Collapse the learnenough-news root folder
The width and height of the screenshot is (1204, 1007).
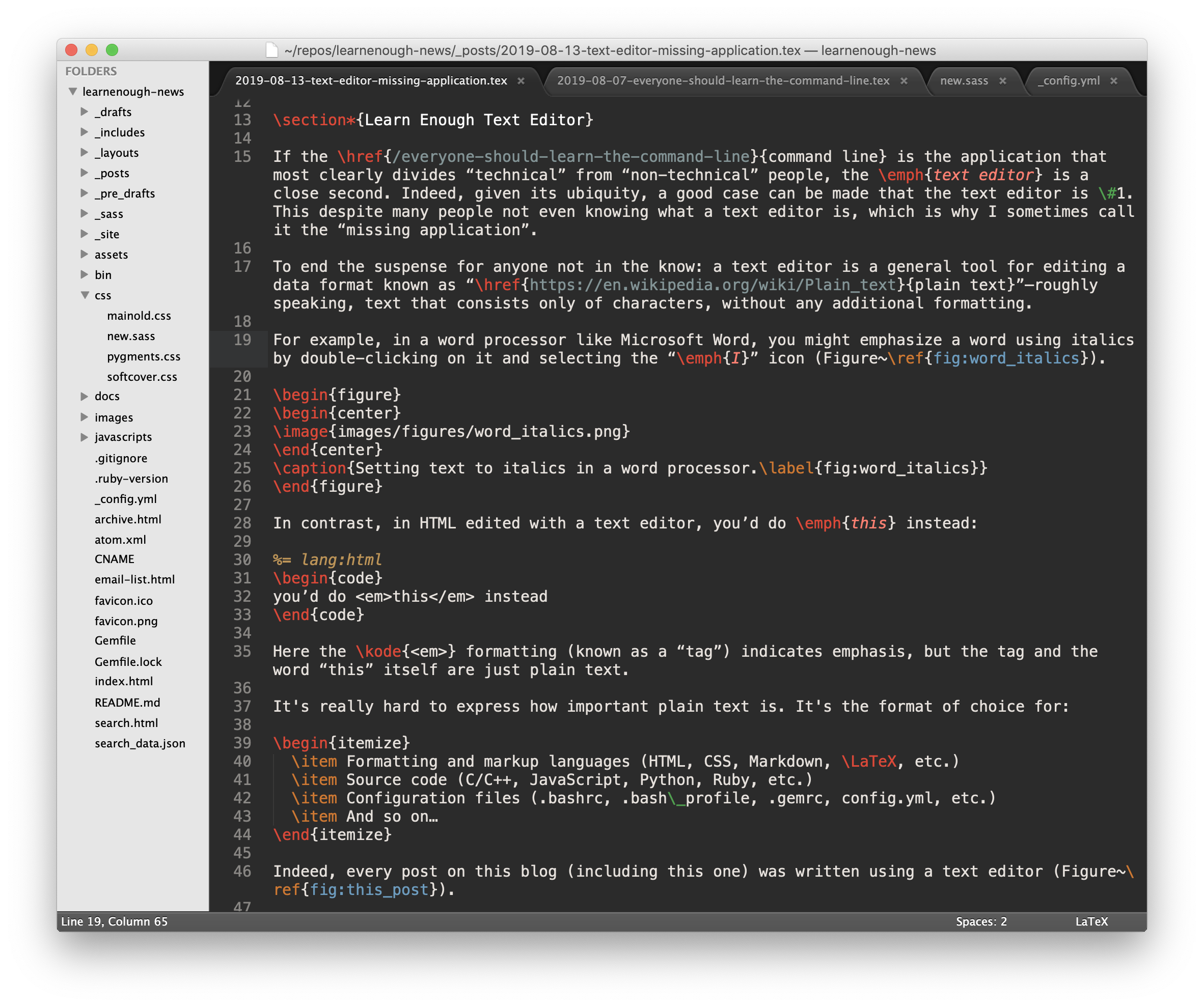tap(73, 92)
